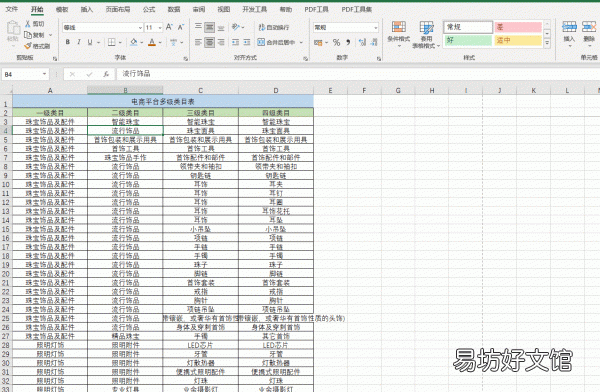Switch to the 页面布局 (Page Layout) tab
The image size is (600, 392).
118,9
